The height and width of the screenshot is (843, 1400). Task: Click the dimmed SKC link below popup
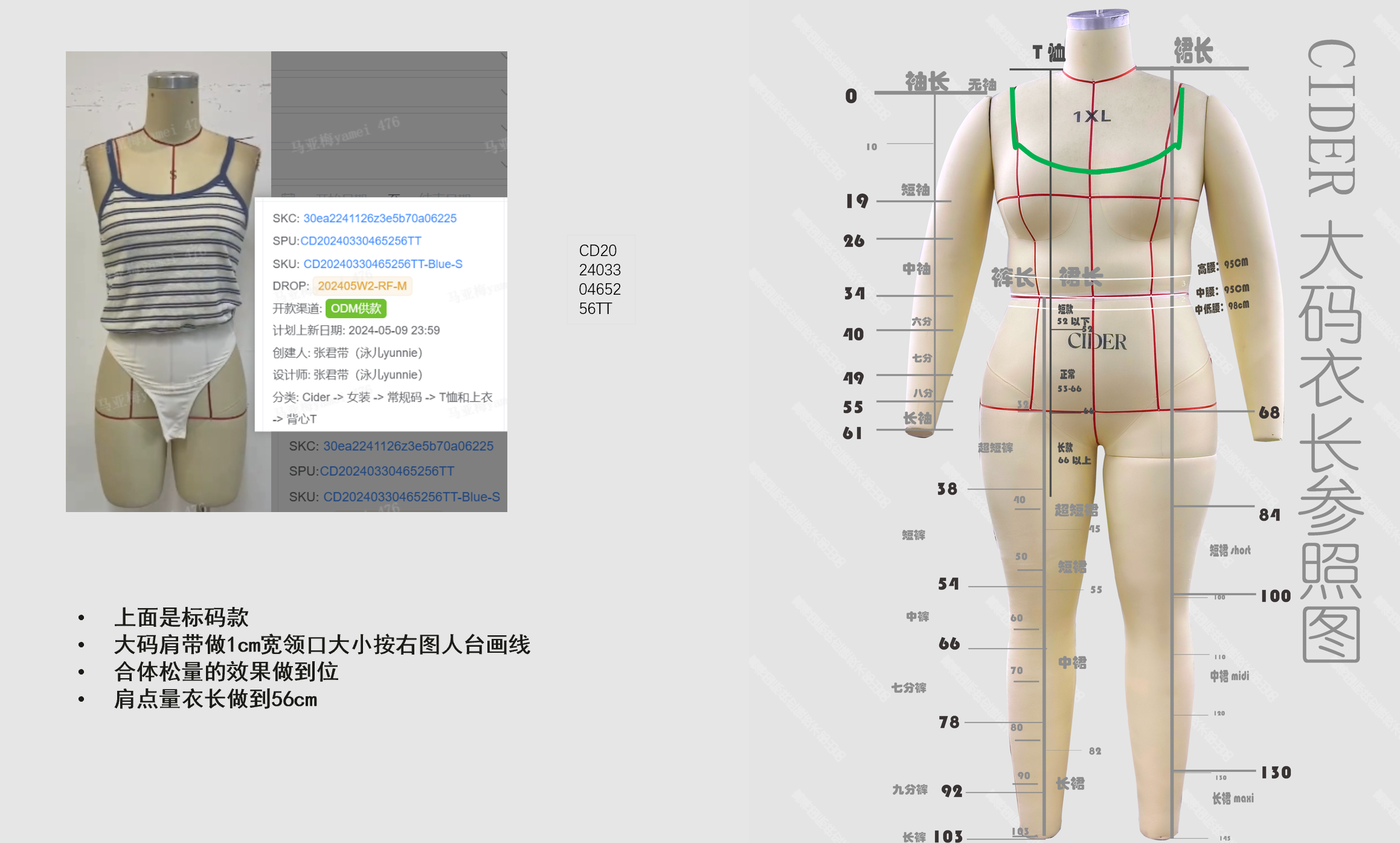coord(408,446)
